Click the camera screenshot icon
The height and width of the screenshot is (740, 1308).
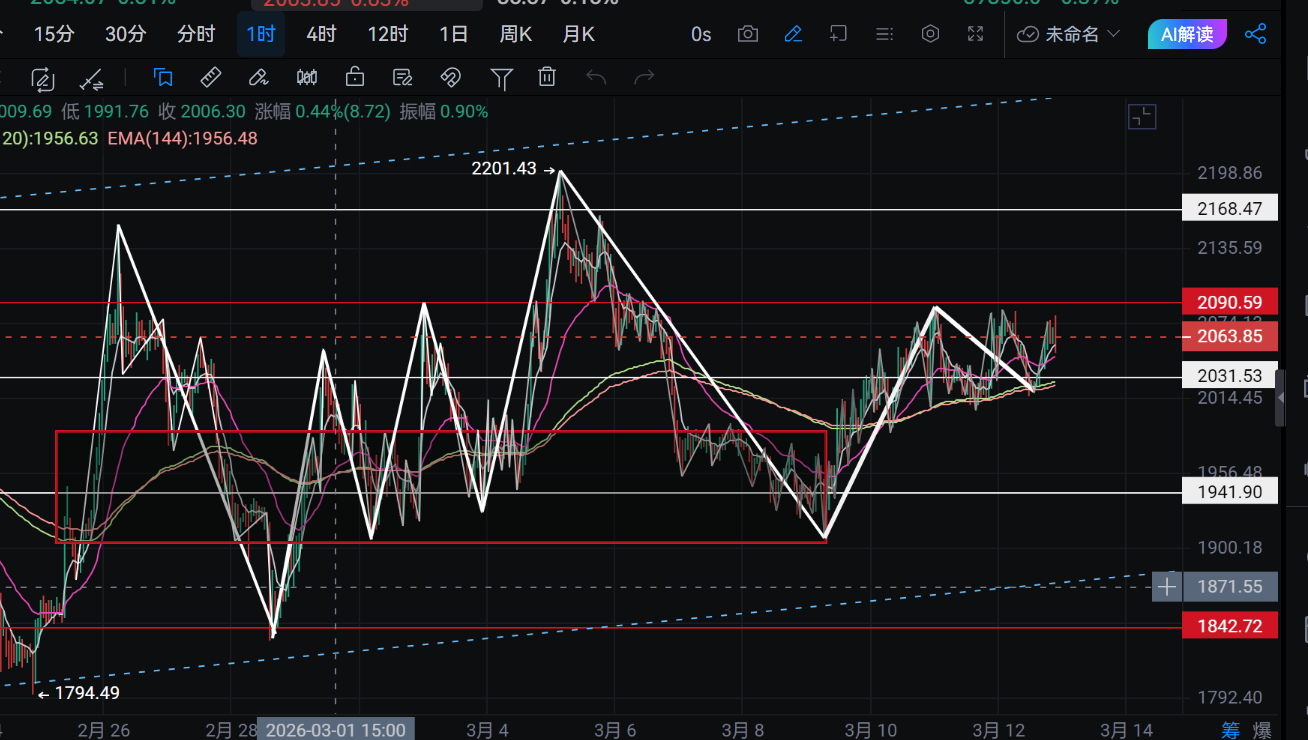pyautogui.click(x=747, y=34)
